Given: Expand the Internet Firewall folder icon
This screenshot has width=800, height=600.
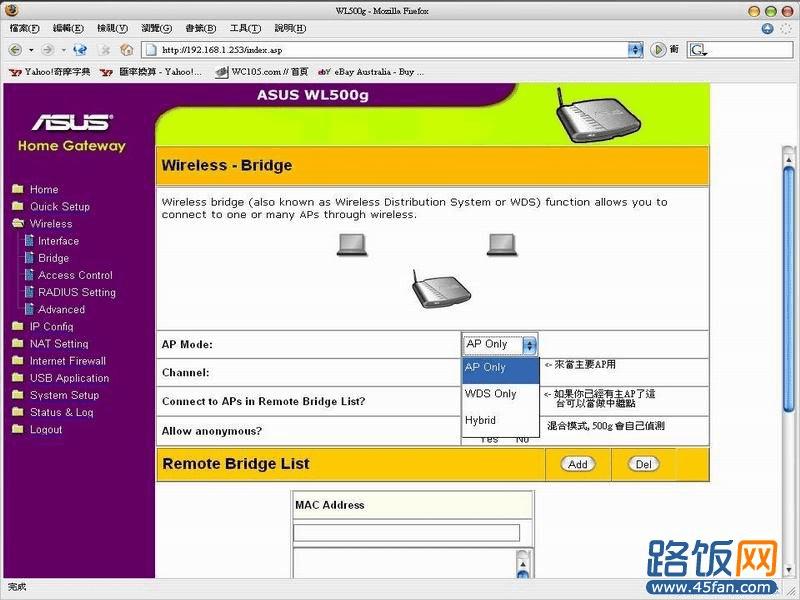Looking at the screenshot, I should (18, 361).
